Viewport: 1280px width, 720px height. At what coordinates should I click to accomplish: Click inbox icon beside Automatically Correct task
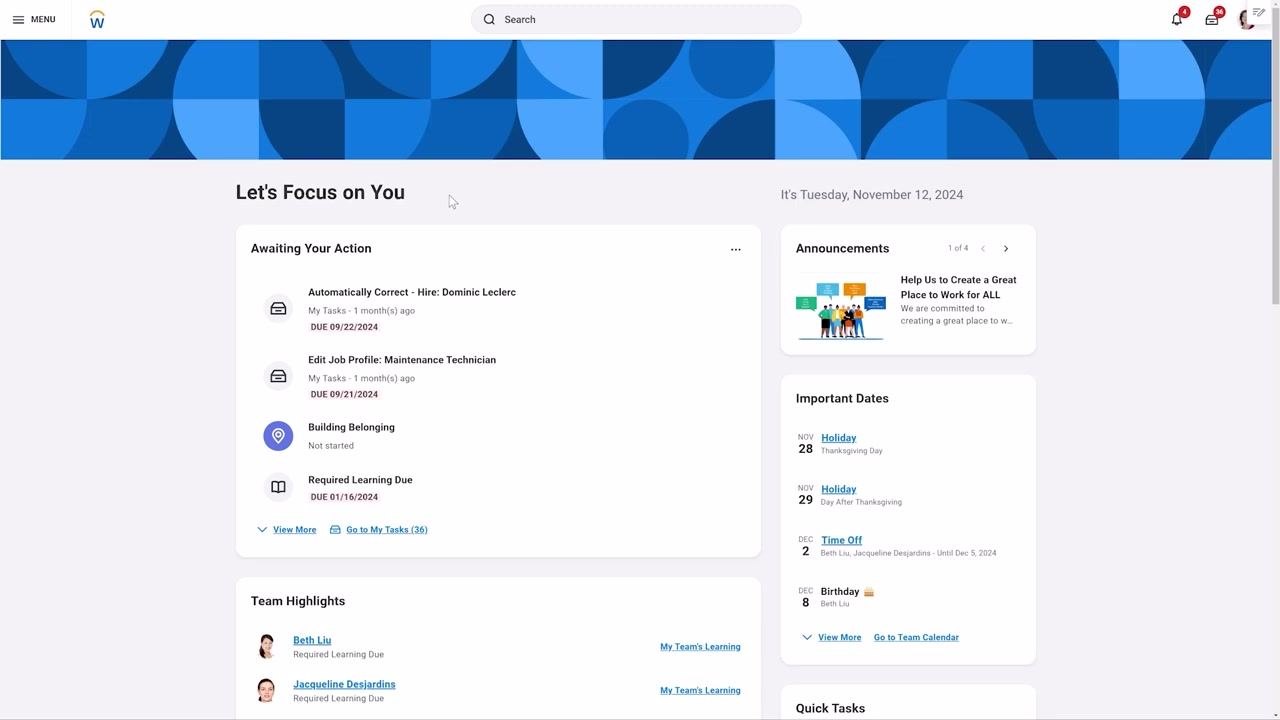pos(278,309)
